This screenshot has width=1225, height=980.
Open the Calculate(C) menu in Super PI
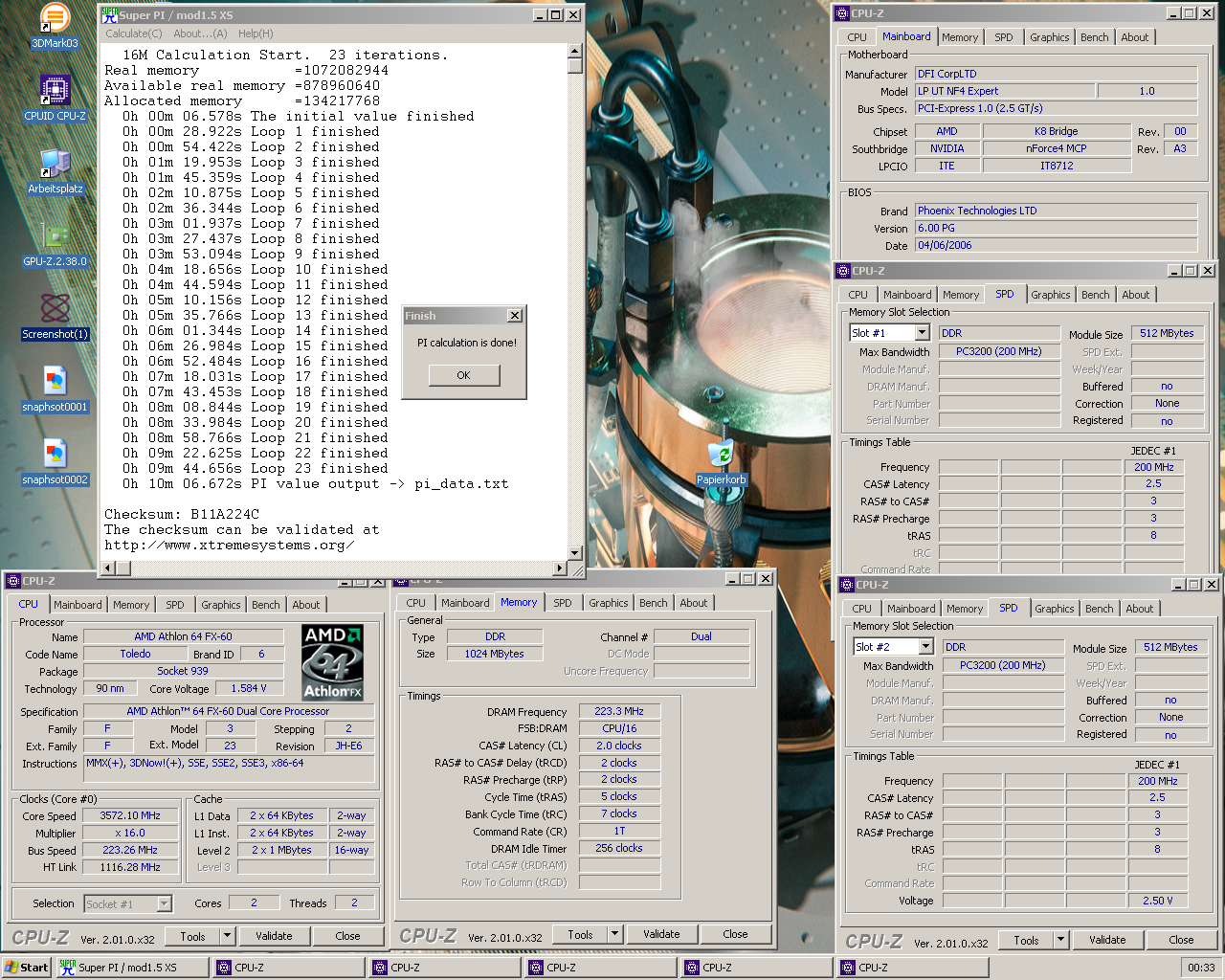(133, 33)
